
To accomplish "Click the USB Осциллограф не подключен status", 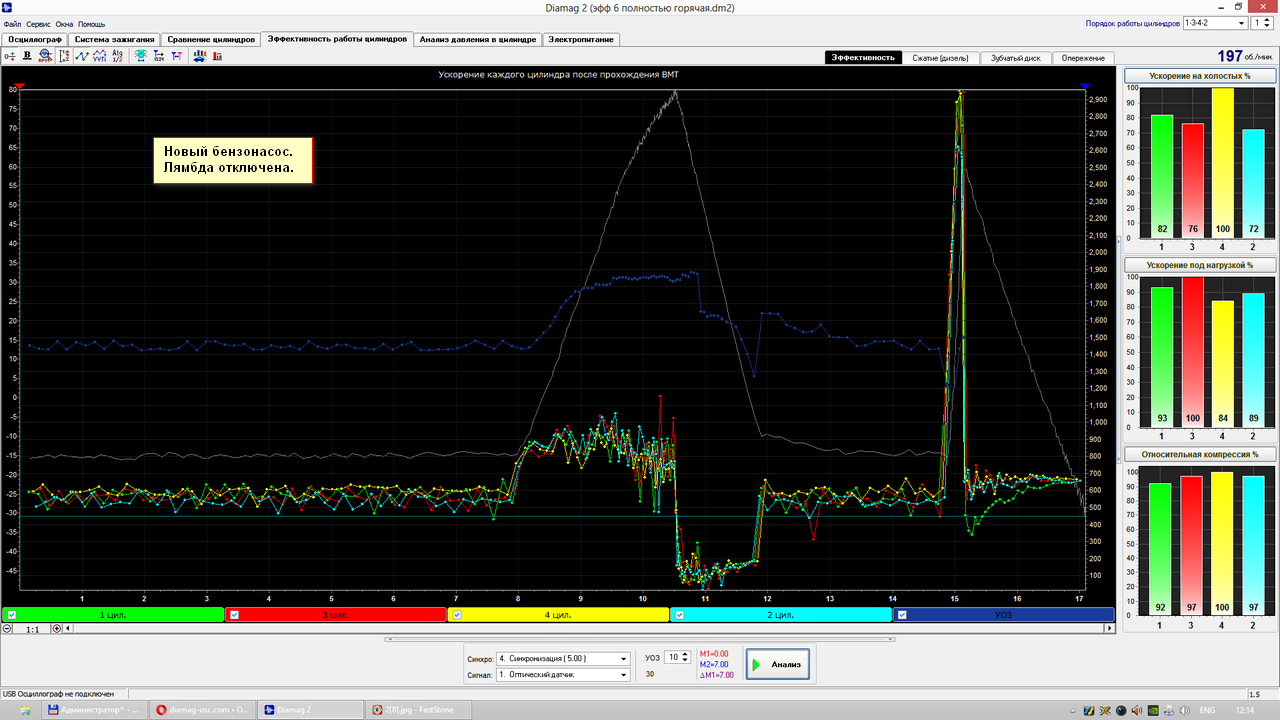I will click(x=58, y=694).
